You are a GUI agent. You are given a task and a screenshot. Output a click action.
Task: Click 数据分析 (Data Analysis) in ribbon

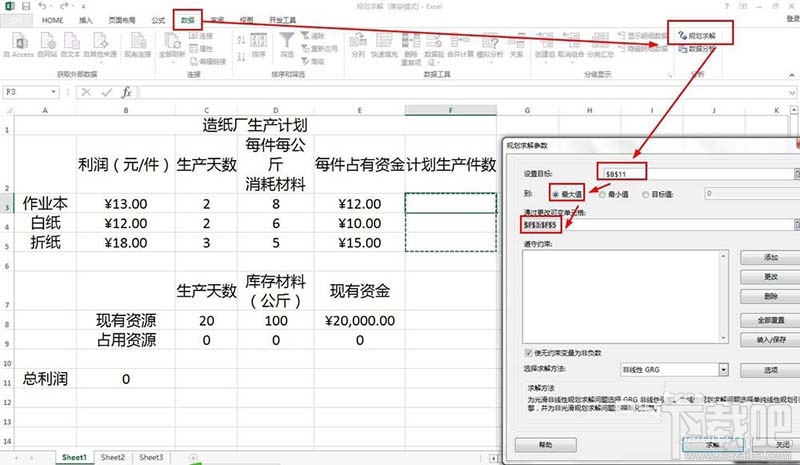click(697, 49)
